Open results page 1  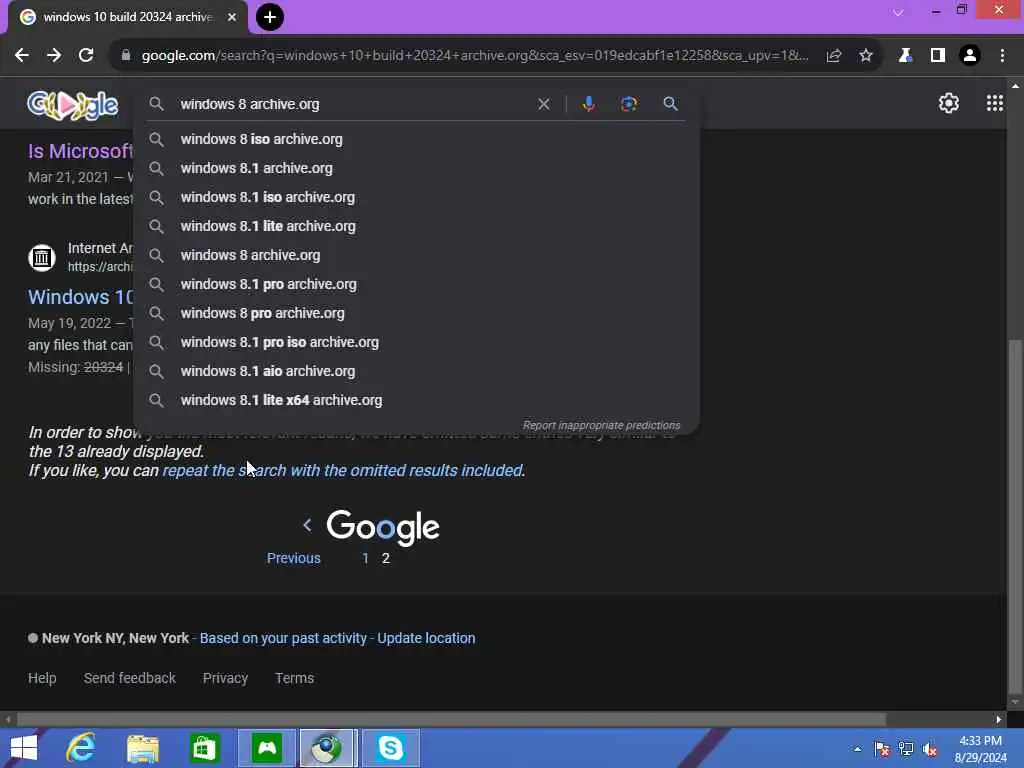click(x=366, y=558)
